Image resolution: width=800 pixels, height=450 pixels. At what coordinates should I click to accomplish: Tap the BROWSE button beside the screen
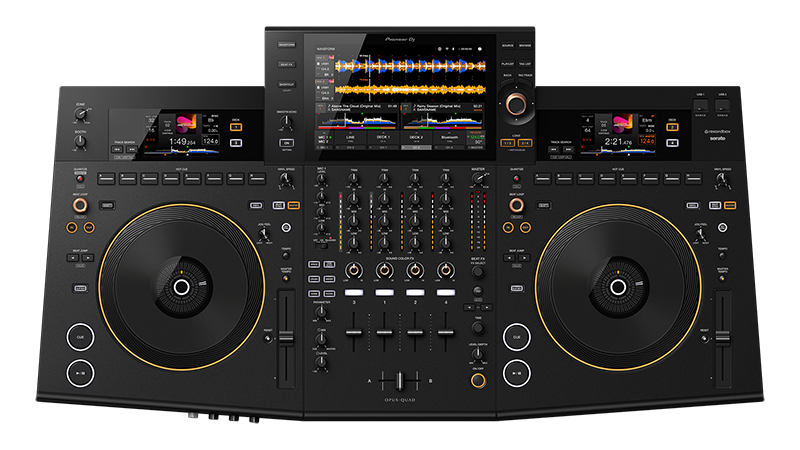click(526, 45)
